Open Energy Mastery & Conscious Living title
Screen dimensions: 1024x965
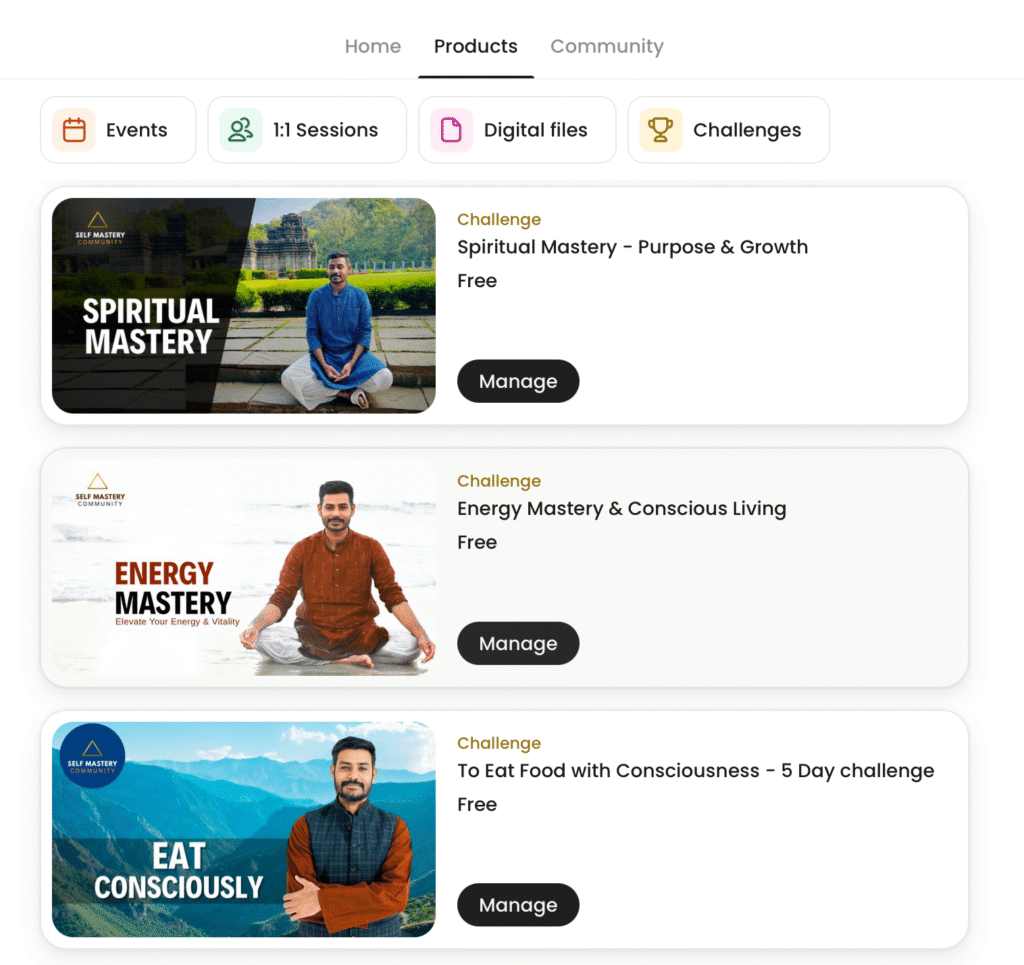click(622, 509)
